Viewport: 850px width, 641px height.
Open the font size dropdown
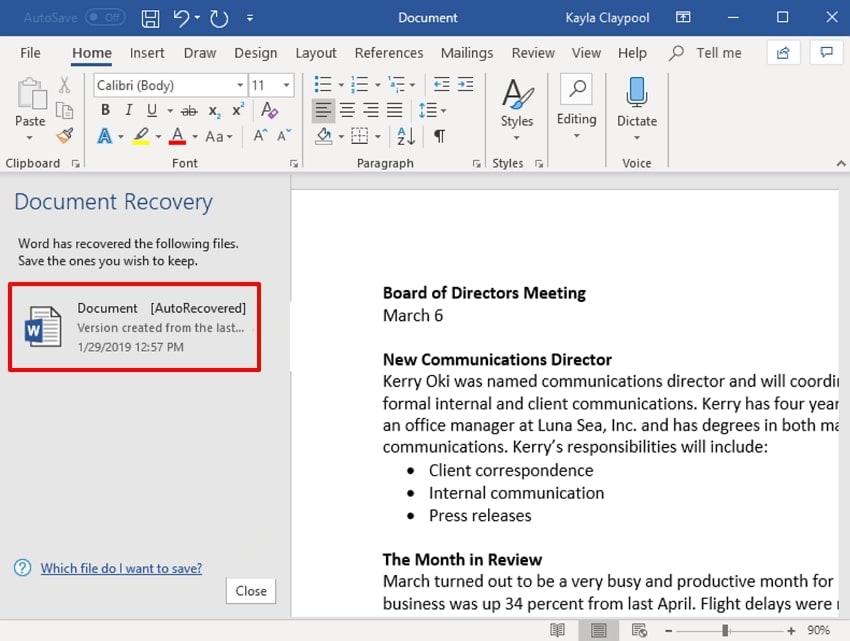pos(286,85)
